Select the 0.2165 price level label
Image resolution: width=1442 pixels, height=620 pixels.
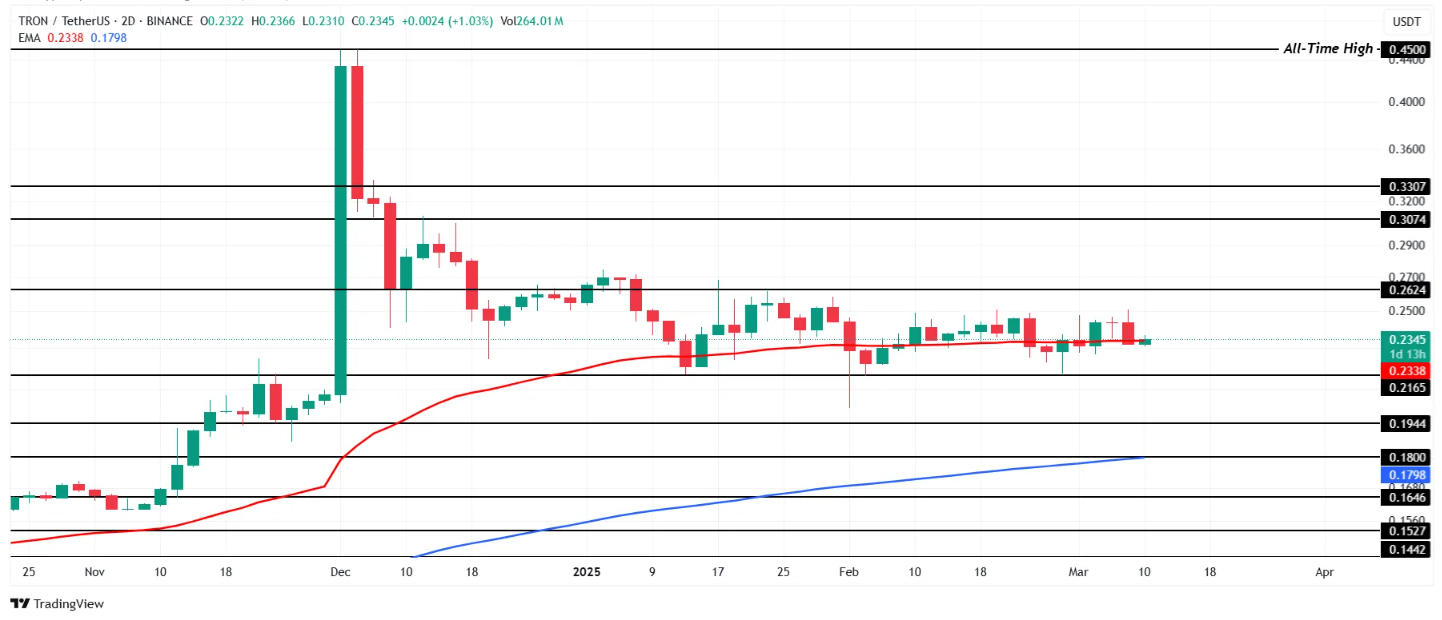pyautogui.click(x=1405, y=386)
